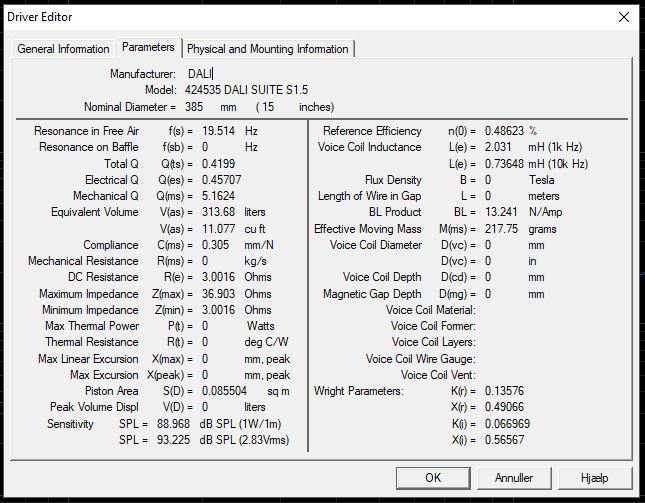Edit D(vc) Voice Coil Diameter in mm
The height and width of the screenshot is (503, 645).
click(488, 245)
